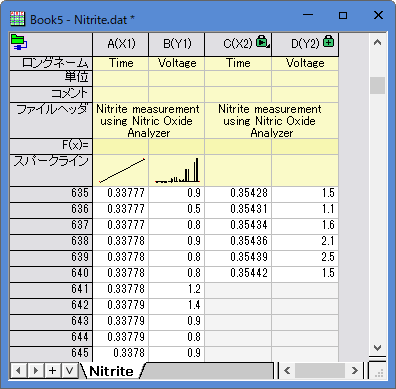The image size is (396, 389).
Task: Select column header A(X1)
Action: pyautogui.click(x=121, y=44)
